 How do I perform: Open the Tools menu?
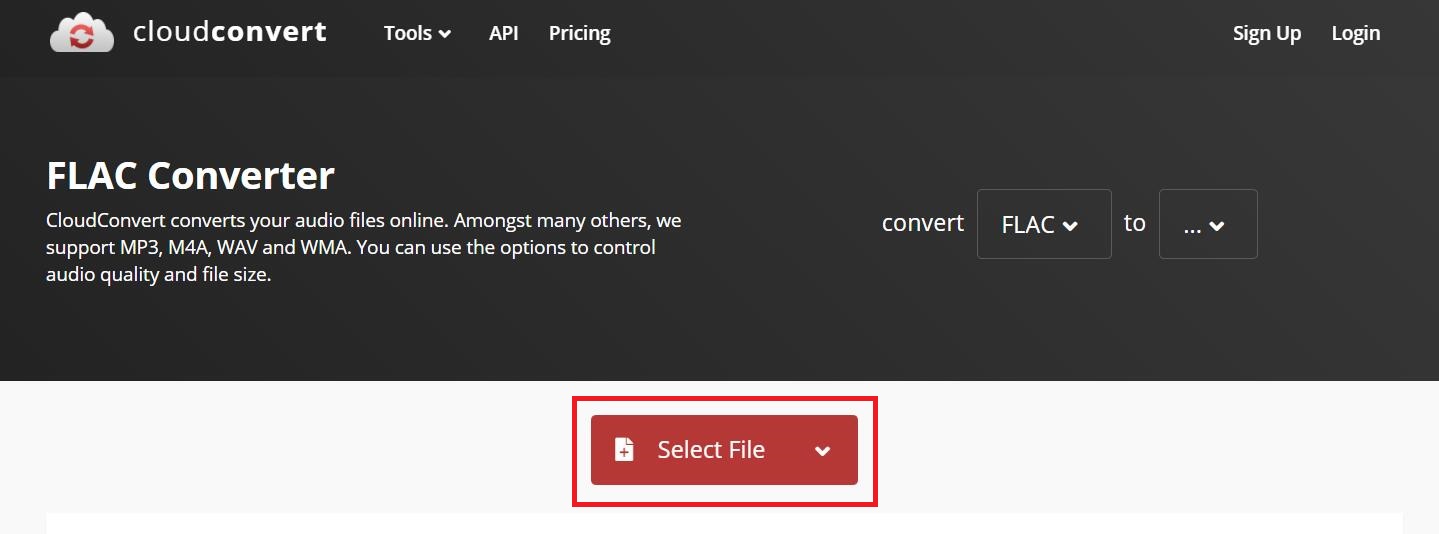408,33
